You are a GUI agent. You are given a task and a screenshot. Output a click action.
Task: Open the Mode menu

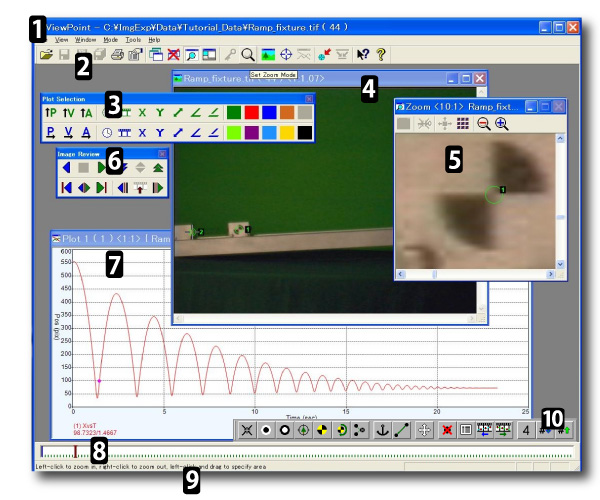click(x=110, y=40)
